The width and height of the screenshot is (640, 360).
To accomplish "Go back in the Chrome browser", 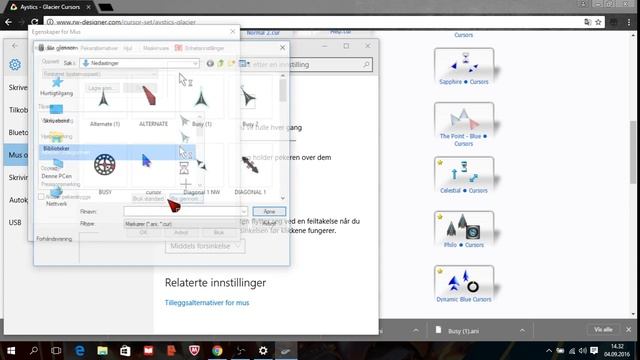I will click(x=9, y=22).
